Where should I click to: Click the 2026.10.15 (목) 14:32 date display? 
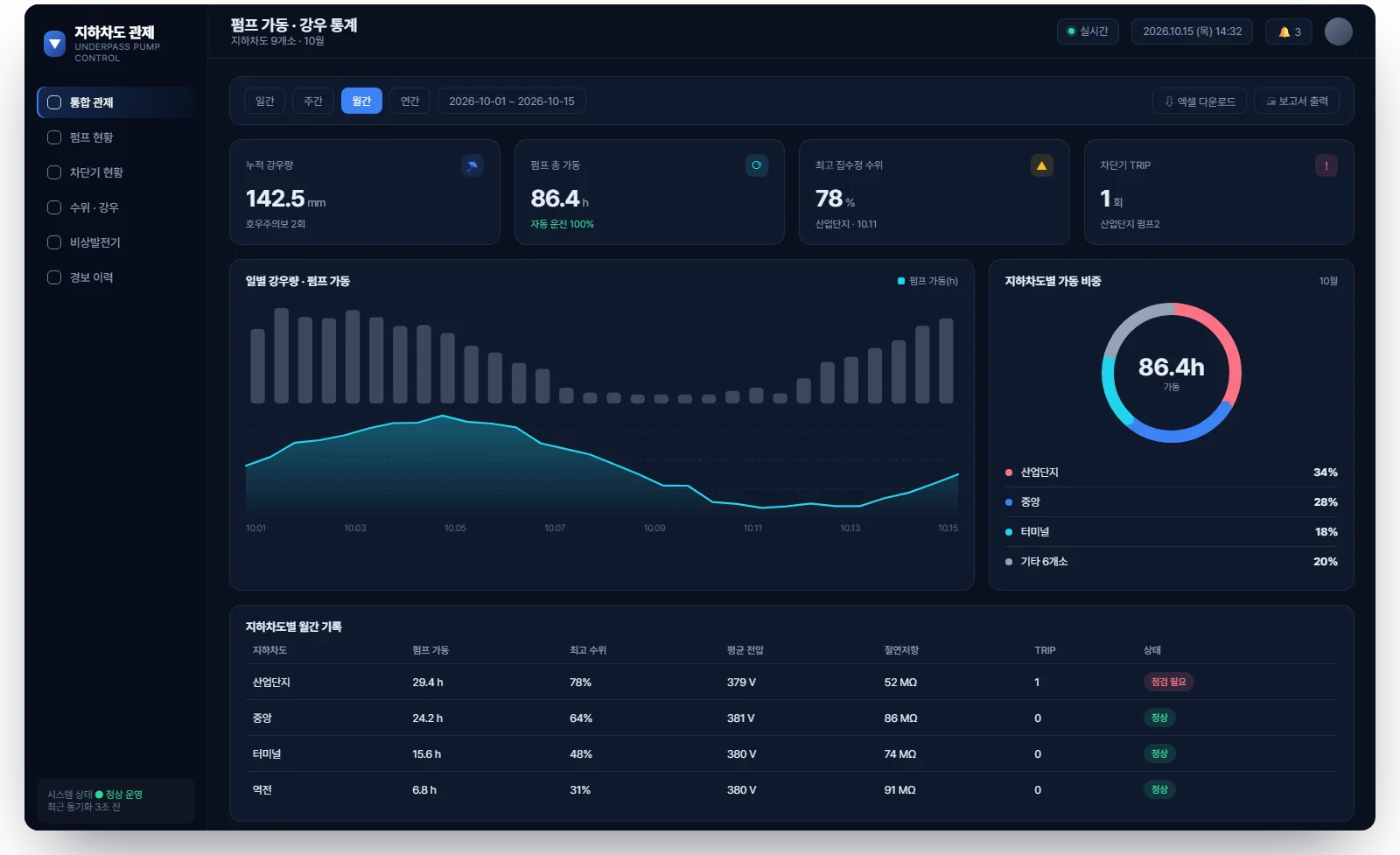[1192, 32]
